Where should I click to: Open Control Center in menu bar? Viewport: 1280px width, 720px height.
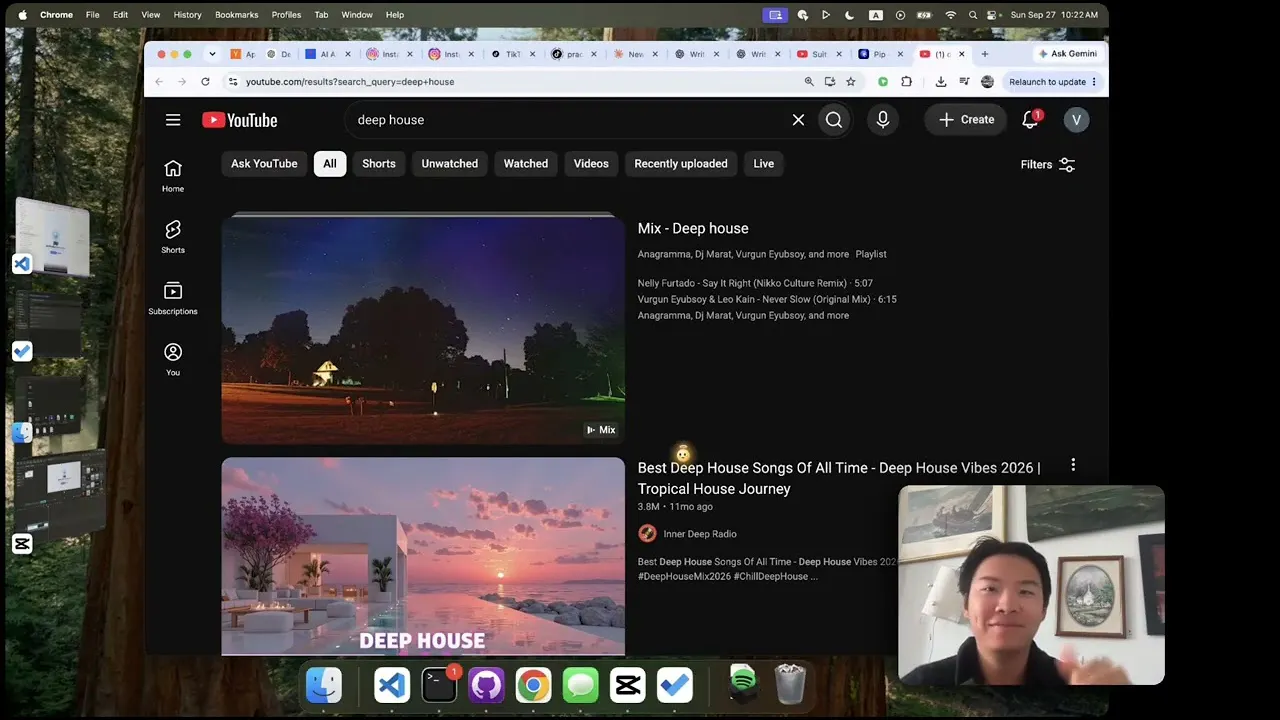point(993,15)
